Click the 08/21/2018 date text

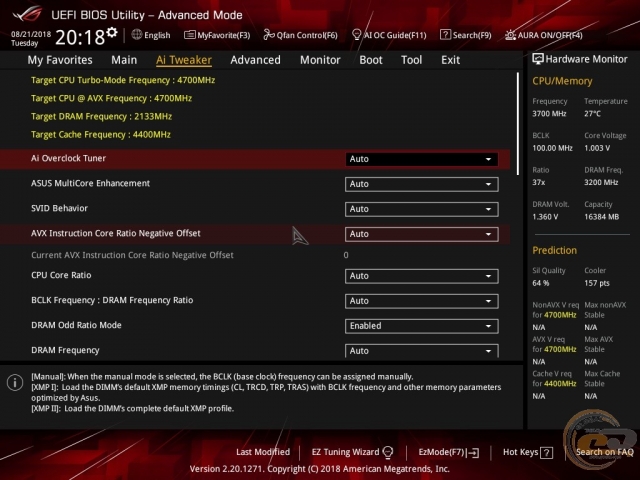click(x=31, y=34)
